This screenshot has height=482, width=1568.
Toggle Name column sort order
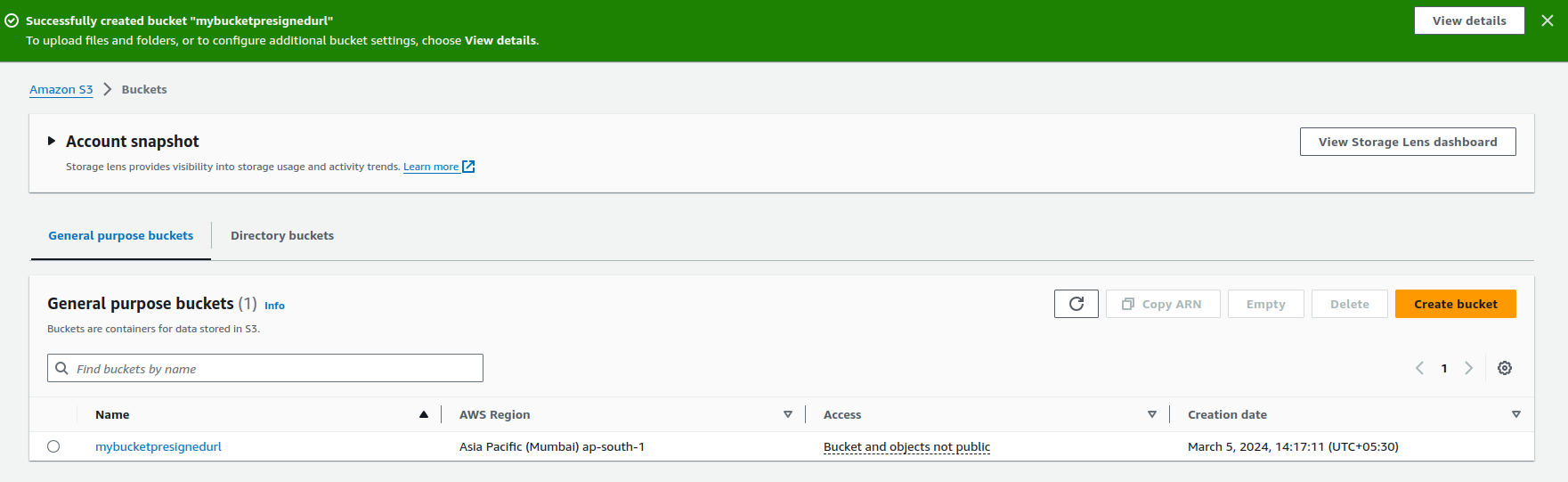[x=424, y=414]
